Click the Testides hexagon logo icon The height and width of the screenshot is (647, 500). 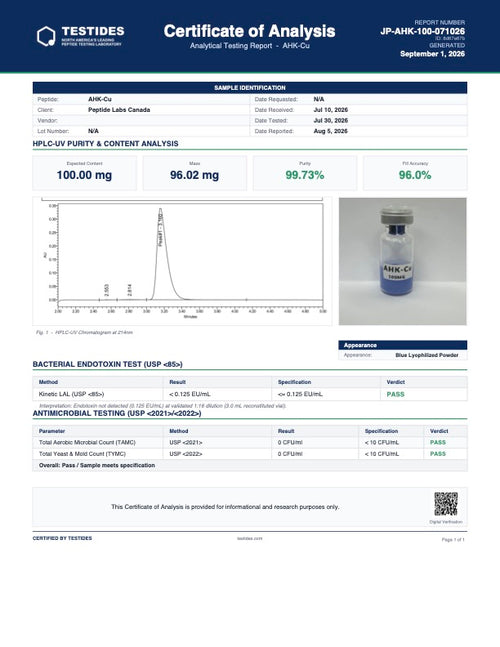[46, 36]
